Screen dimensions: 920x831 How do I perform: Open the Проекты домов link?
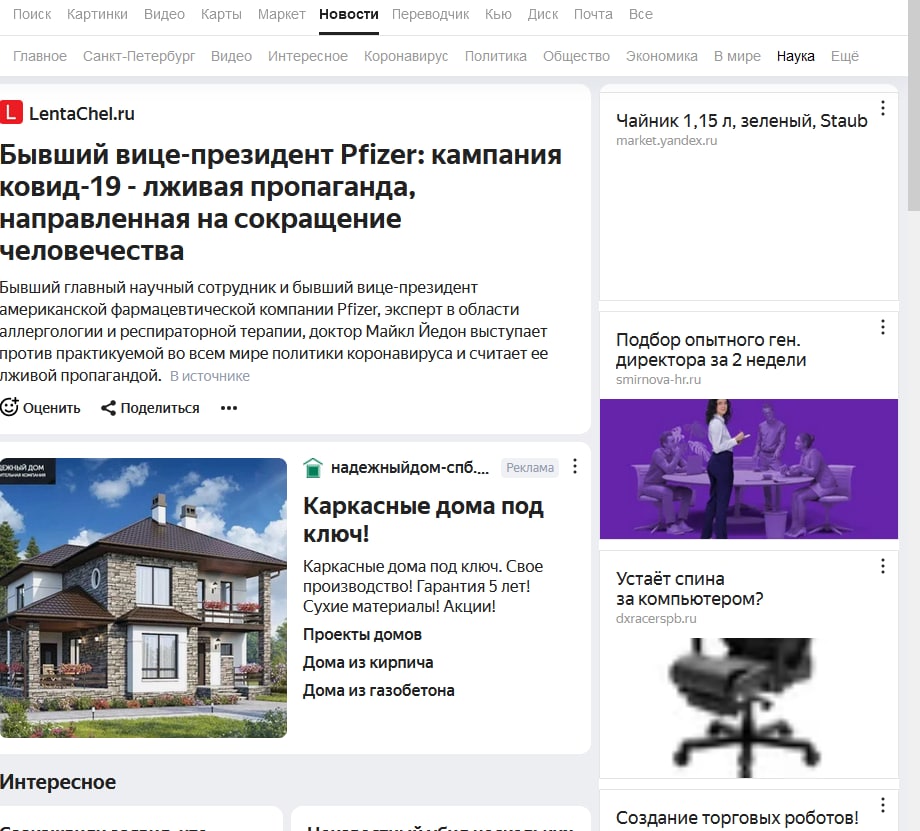coord(362,634)
